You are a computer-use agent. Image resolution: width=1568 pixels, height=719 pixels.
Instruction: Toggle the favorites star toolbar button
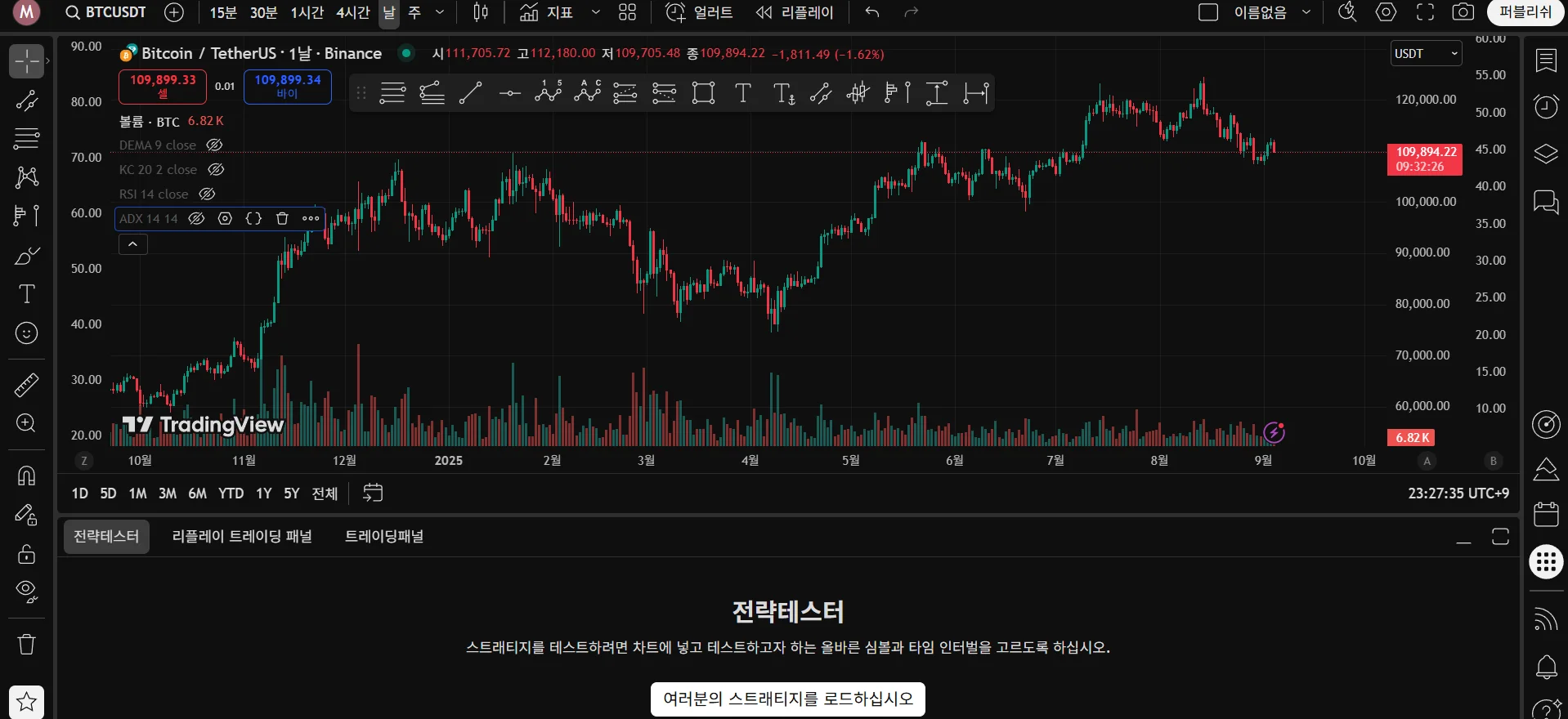pos(26,702)
